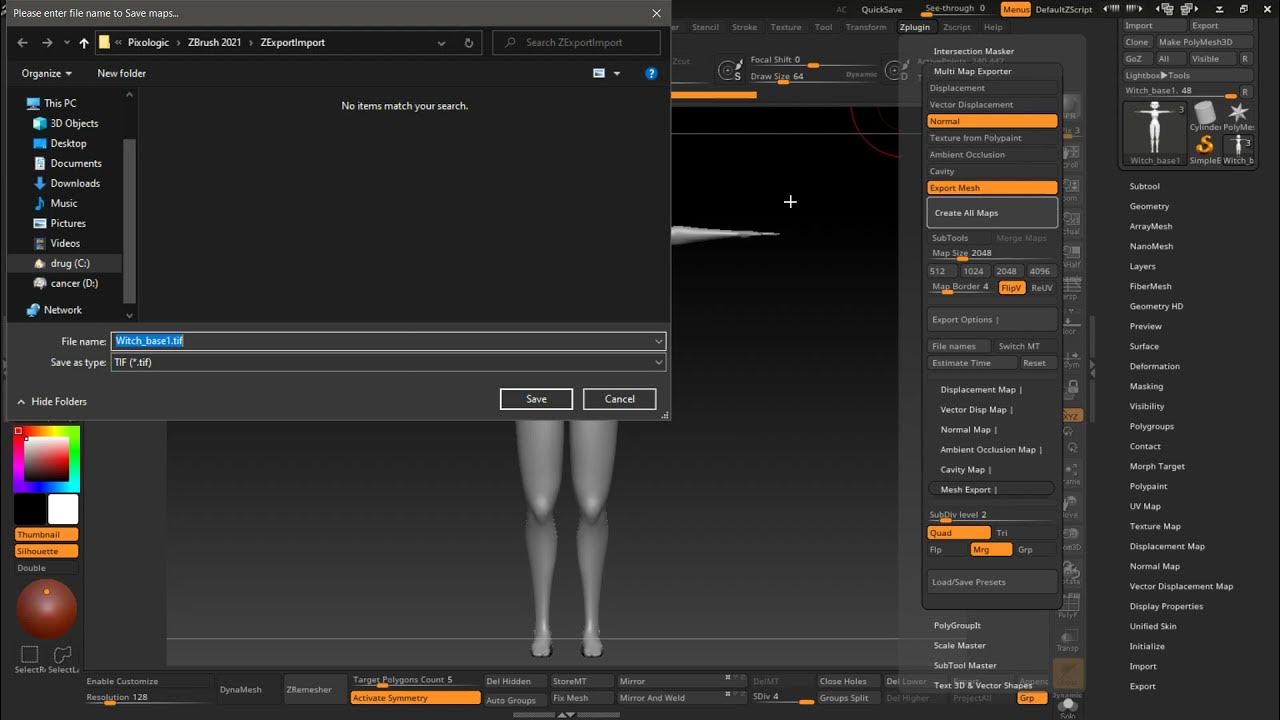The height and width of the screenshot is (720, 1280).
Task: Open Pictures in the navigation pane
Action: tap(68, 223)
